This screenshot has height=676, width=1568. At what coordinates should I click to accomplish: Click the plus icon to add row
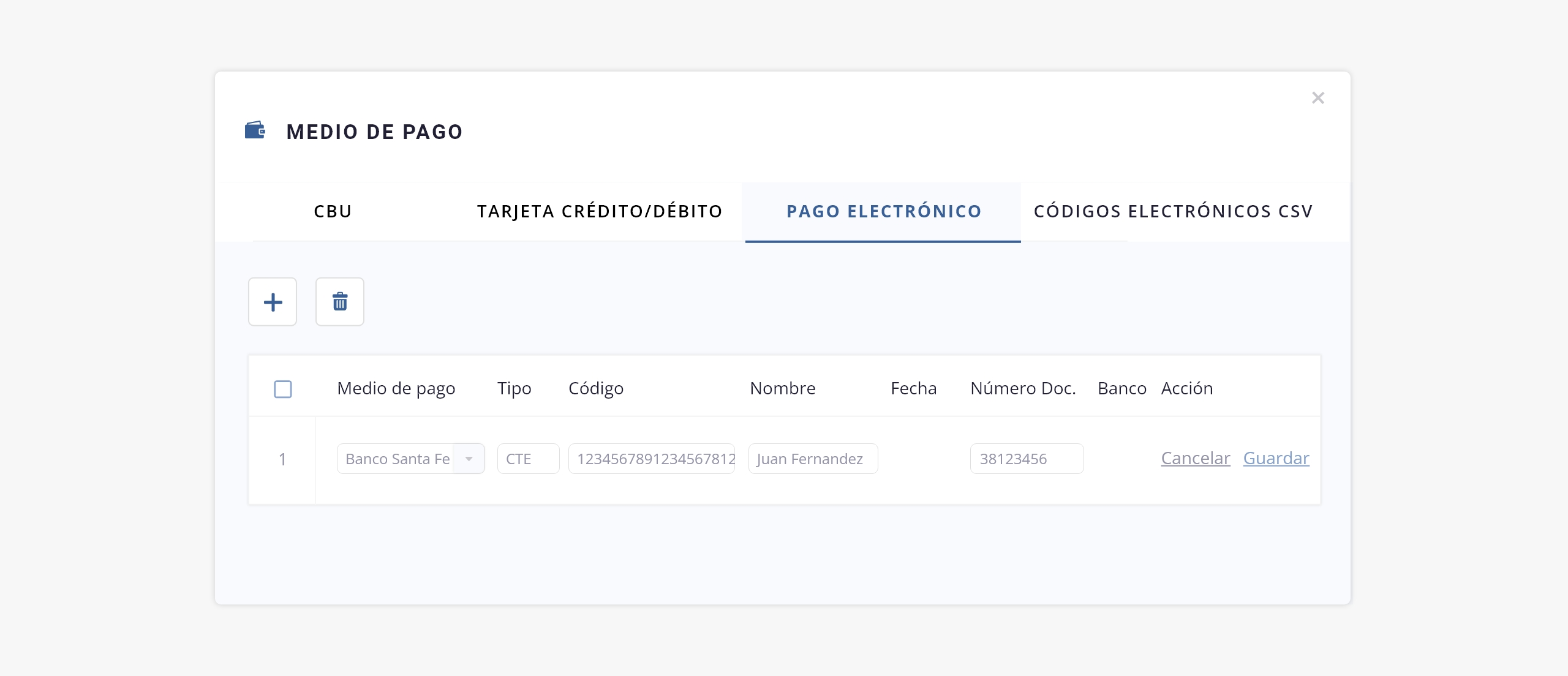(x=273, y=302)
